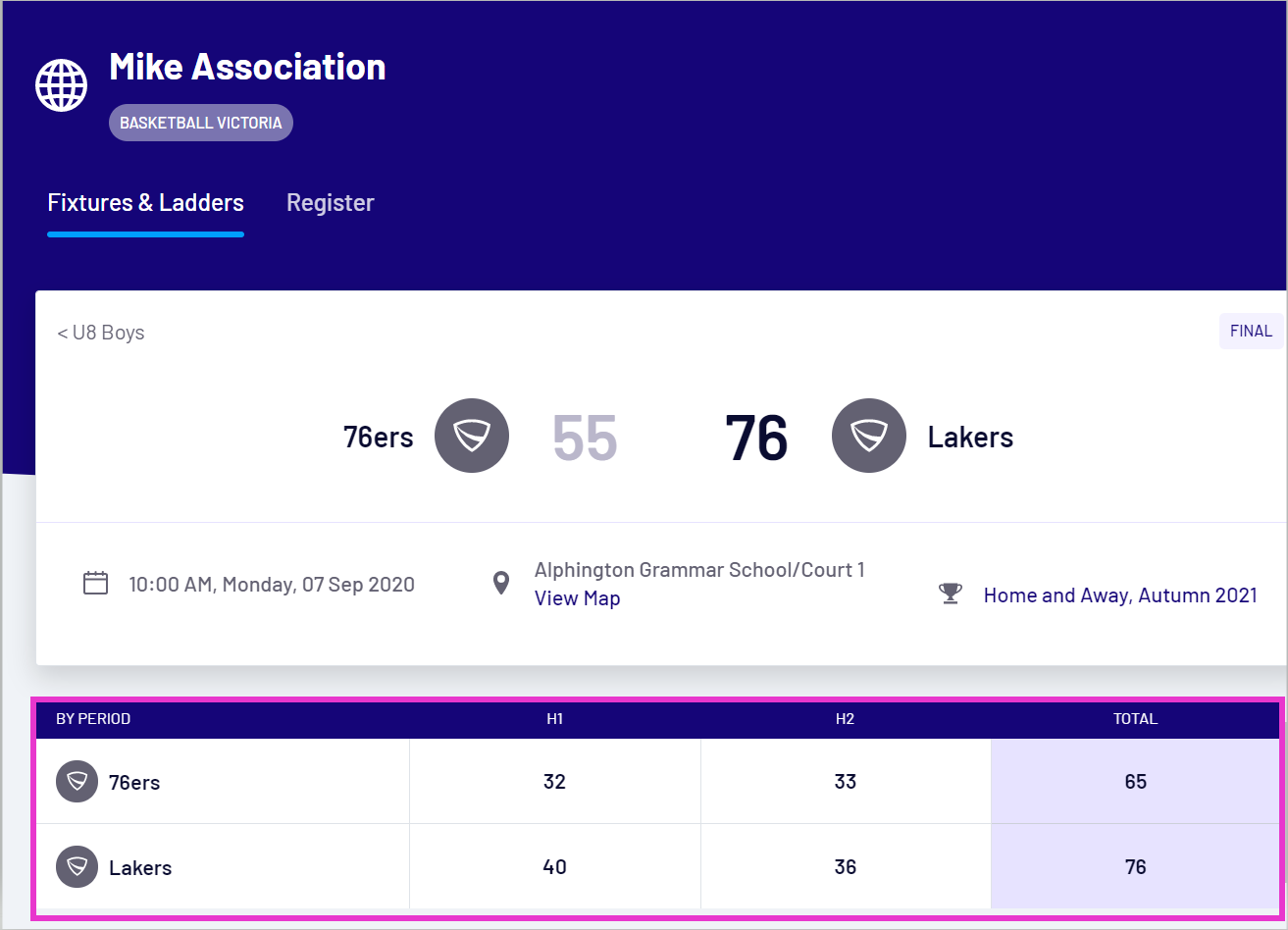Image resolution: width=1288 pixels, height=930 pixels.
Task: Open Home and Away, Autumn 2021 link
Action: [1119, 595]
